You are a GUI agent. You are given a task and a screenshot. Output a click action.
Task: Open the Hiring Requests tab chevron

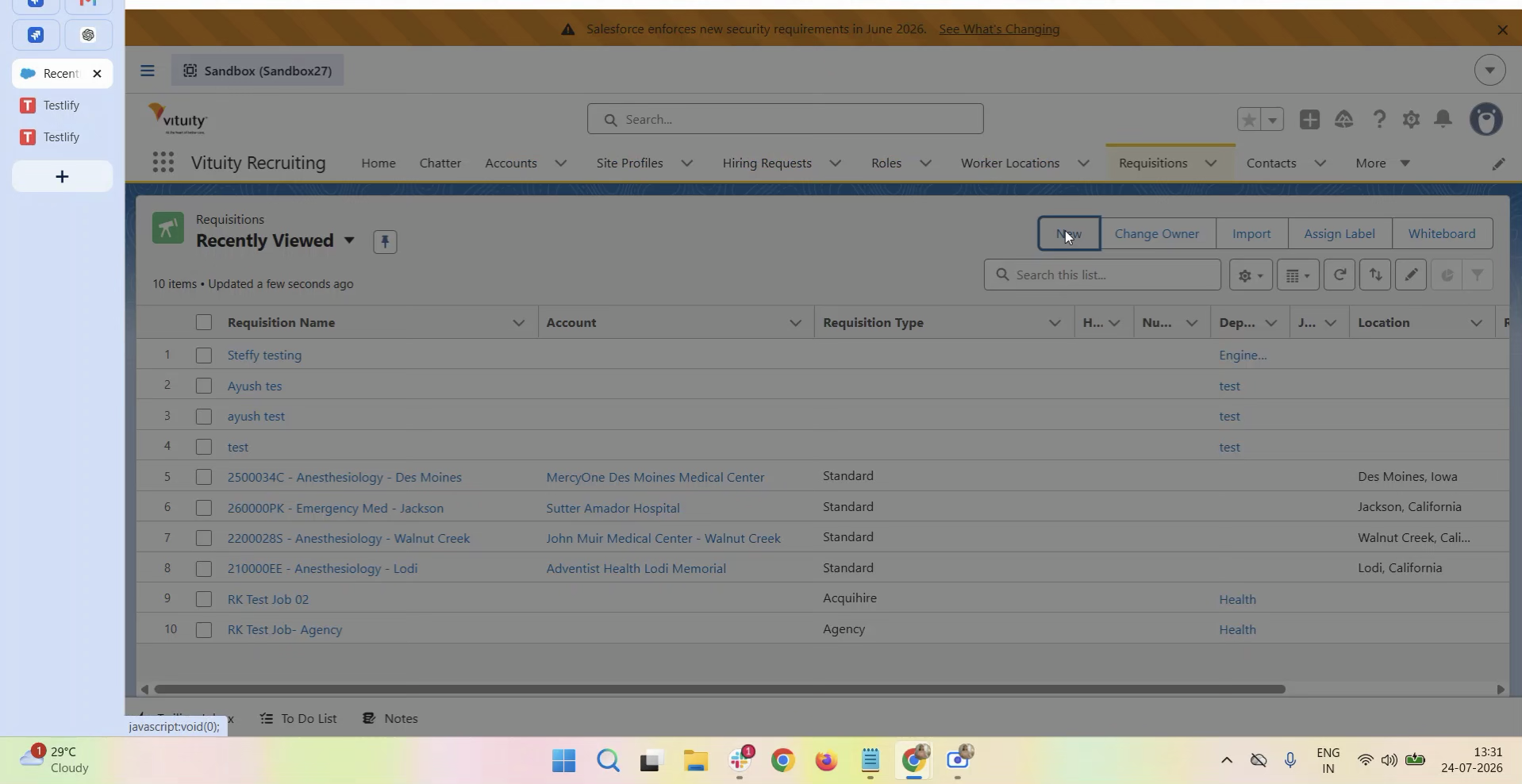click(836, 163)
